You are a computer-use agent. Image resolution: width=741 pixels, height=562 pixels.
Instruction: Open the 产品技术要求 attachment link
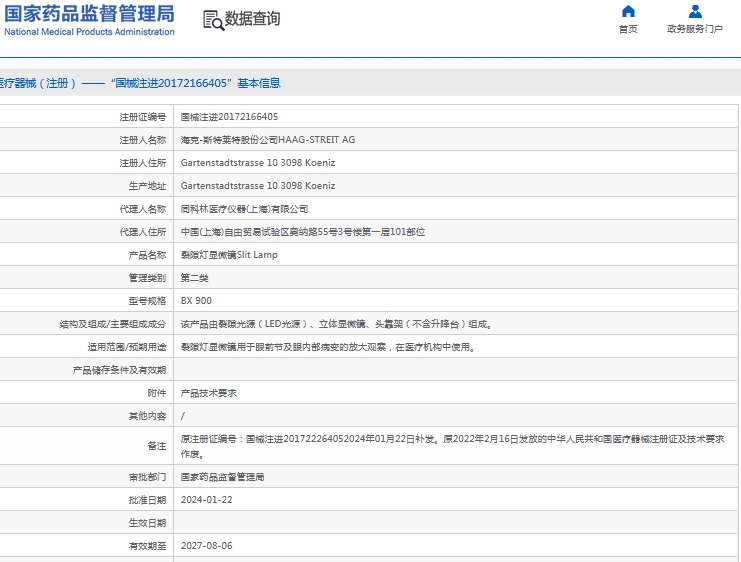pos(208,393)
